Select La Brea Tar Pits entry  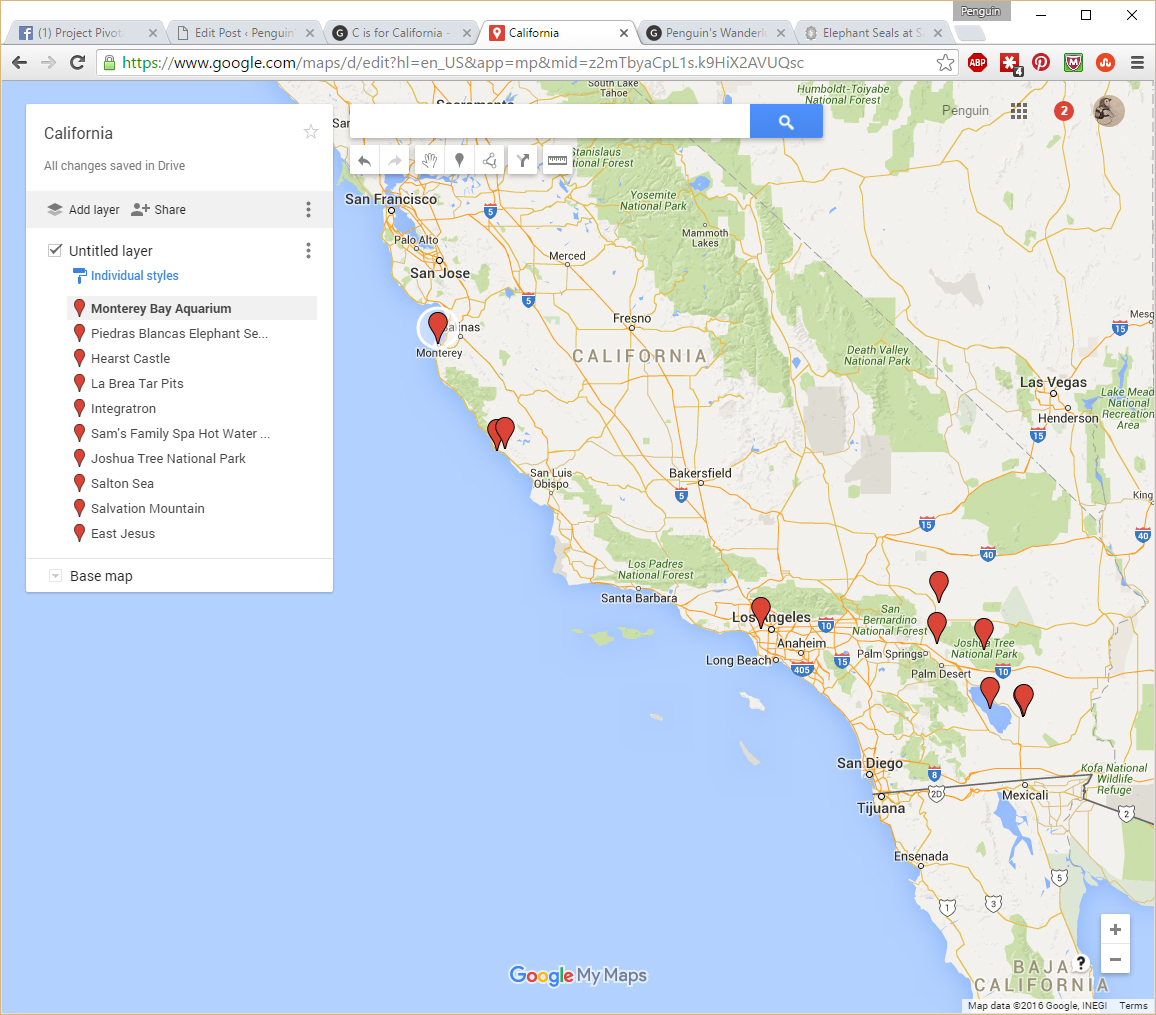(192, 383)
